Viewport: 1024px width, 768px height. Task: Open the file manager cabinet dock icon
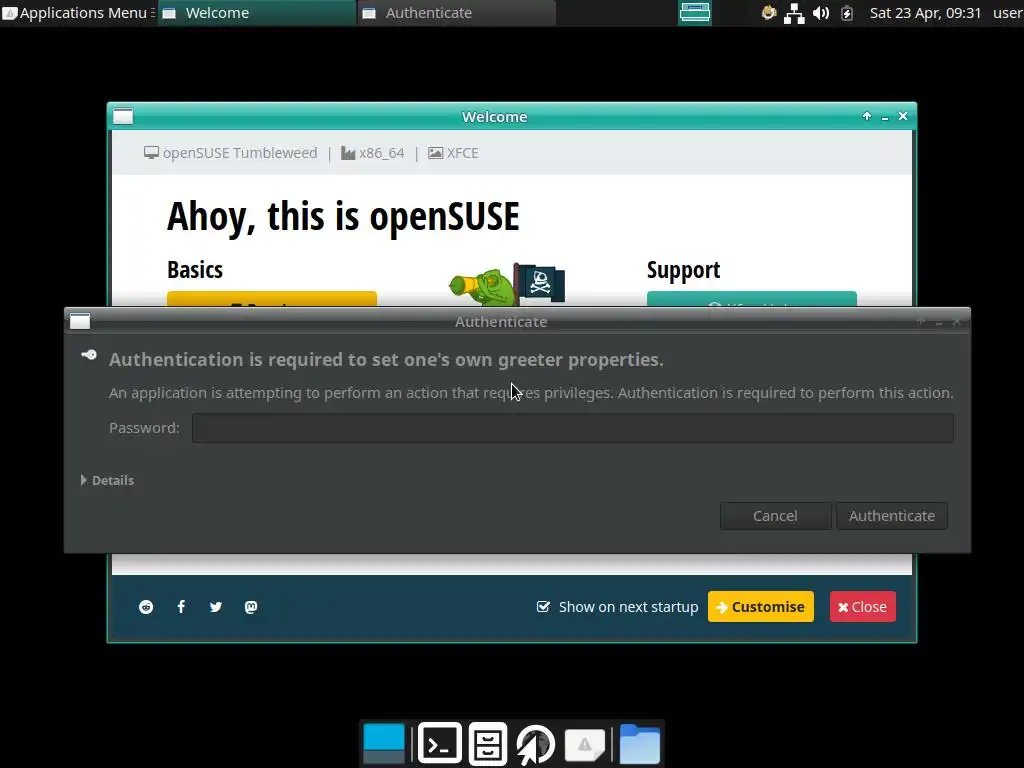pos(488,743)
